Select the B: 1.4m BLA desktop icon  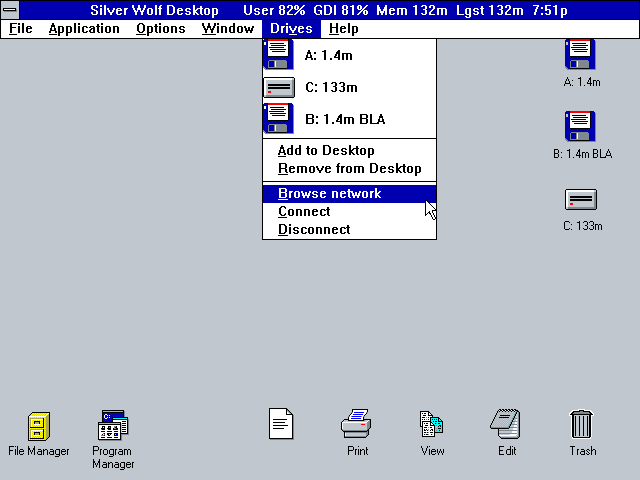click(x=580, y=127)
